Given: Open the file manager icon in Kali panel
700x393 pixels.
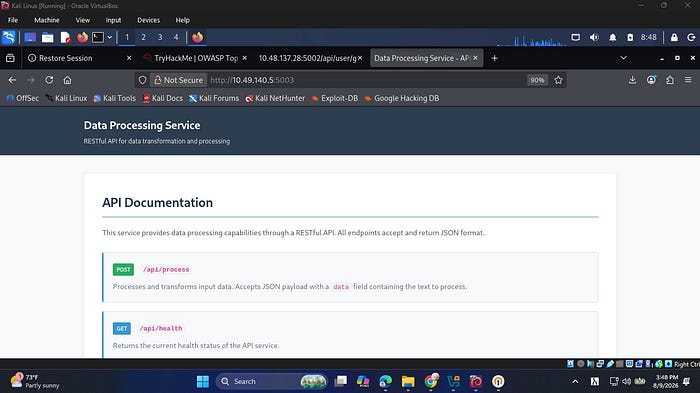Looking at the screenshot, I should [47, 38].
